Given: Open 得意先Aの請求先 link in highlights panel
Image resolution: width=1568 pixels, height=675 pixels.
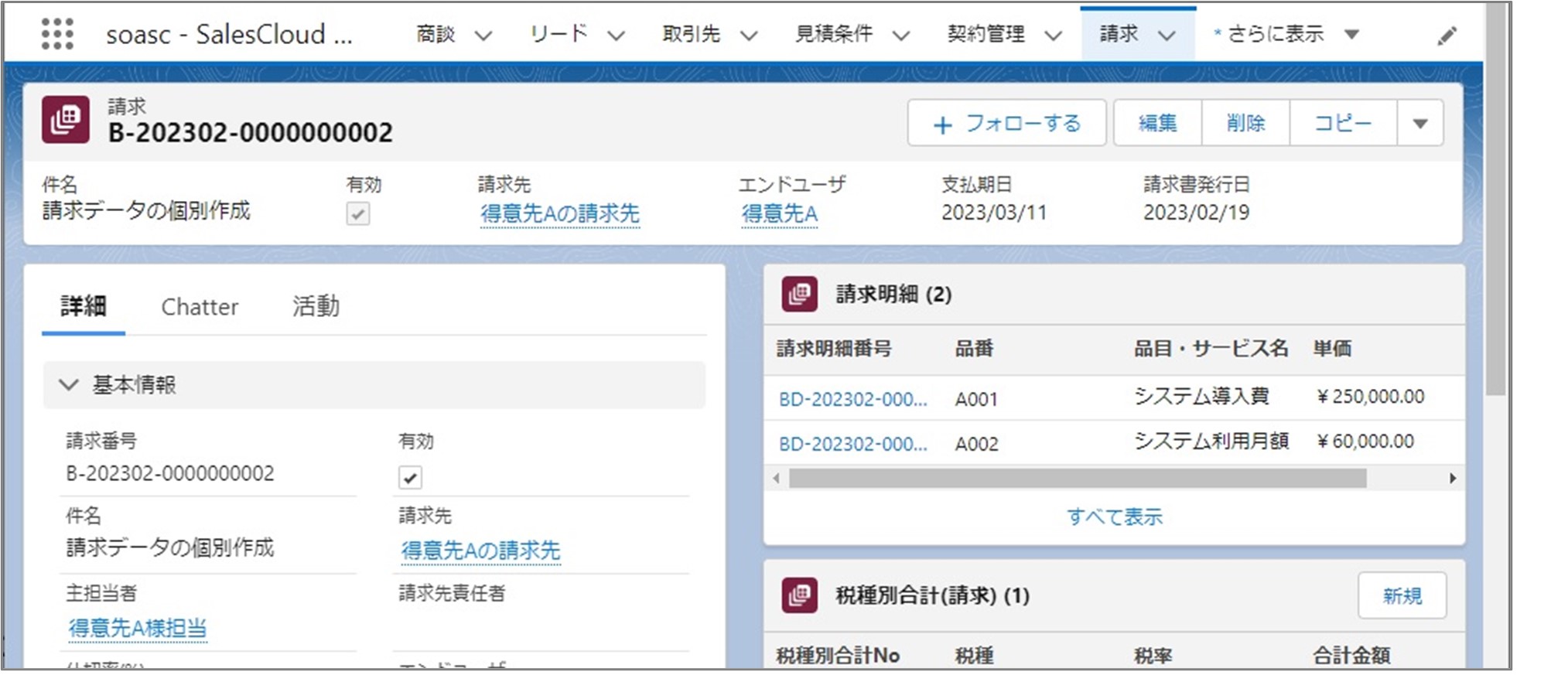Looking at the screenshot, I should click(559, 213).
